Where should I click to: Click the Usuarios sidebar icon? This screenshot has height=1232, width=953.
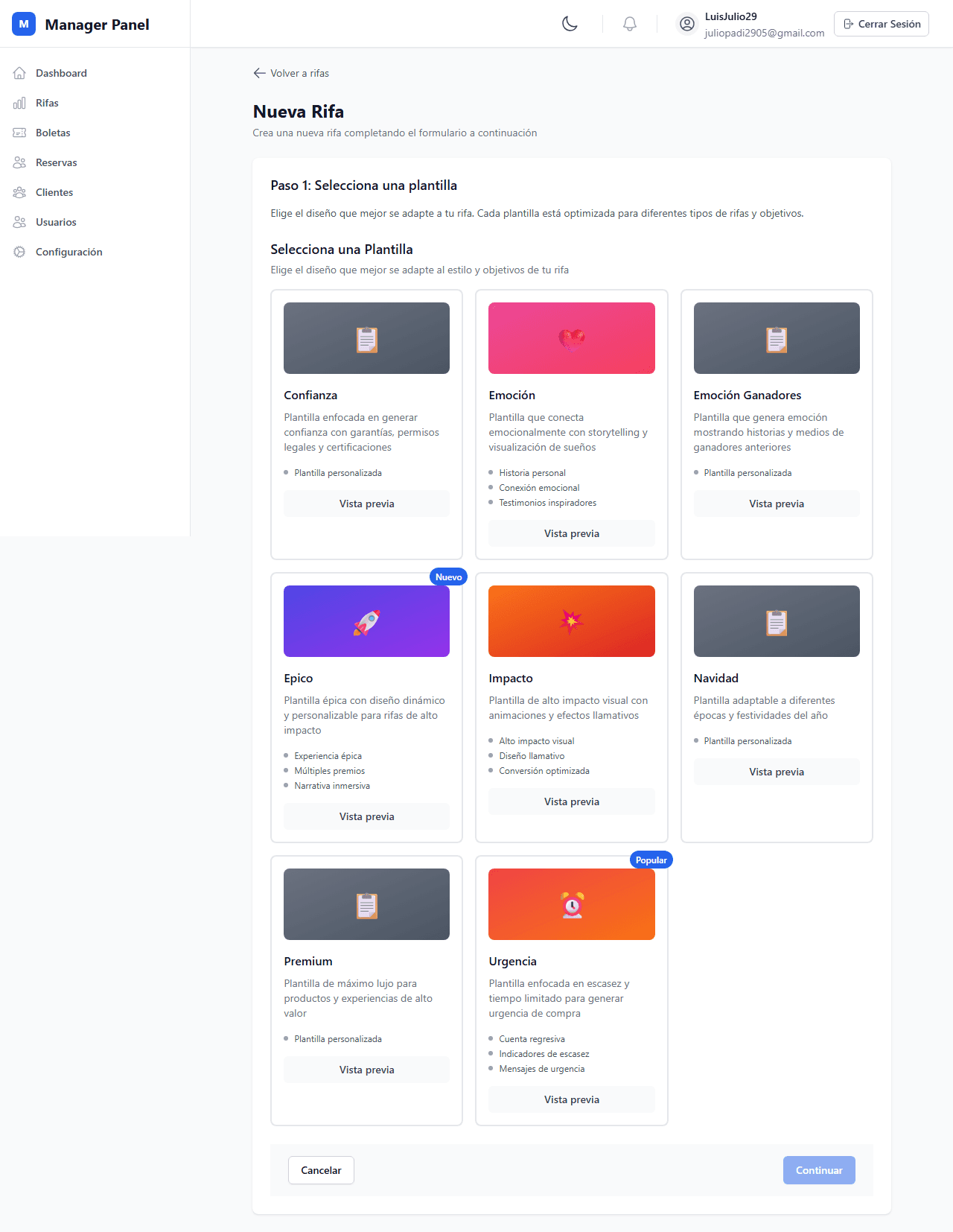pyautogui.click(x=19, y=222)
